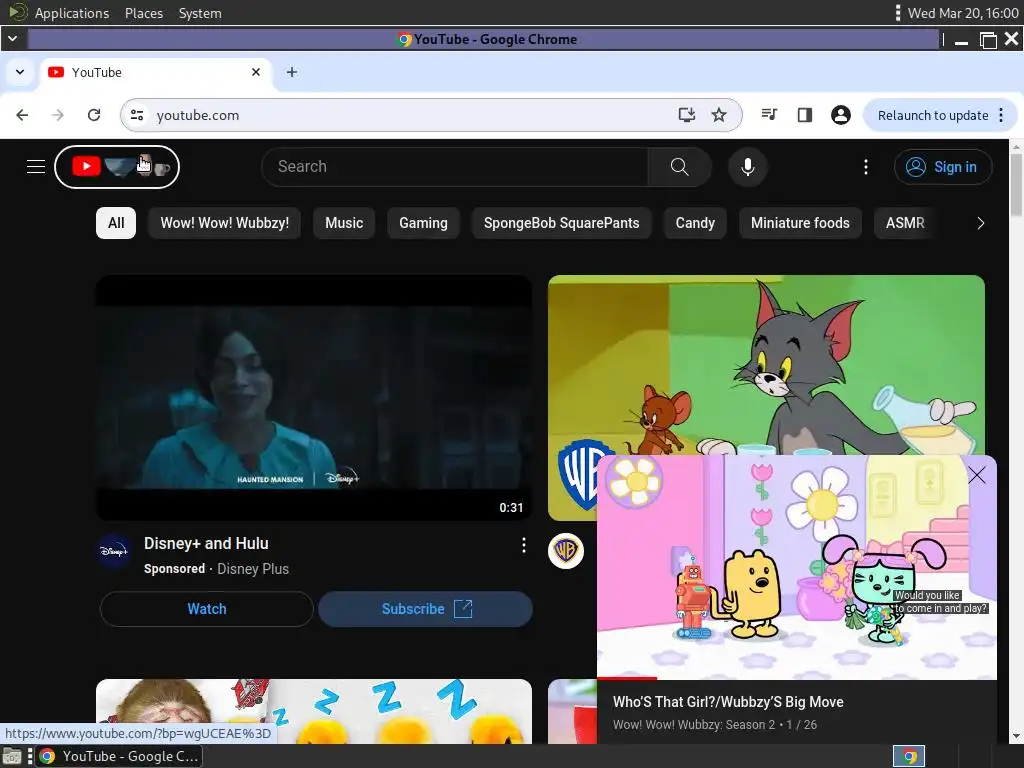
Task: Reload the page
Action: click(94, 115)
